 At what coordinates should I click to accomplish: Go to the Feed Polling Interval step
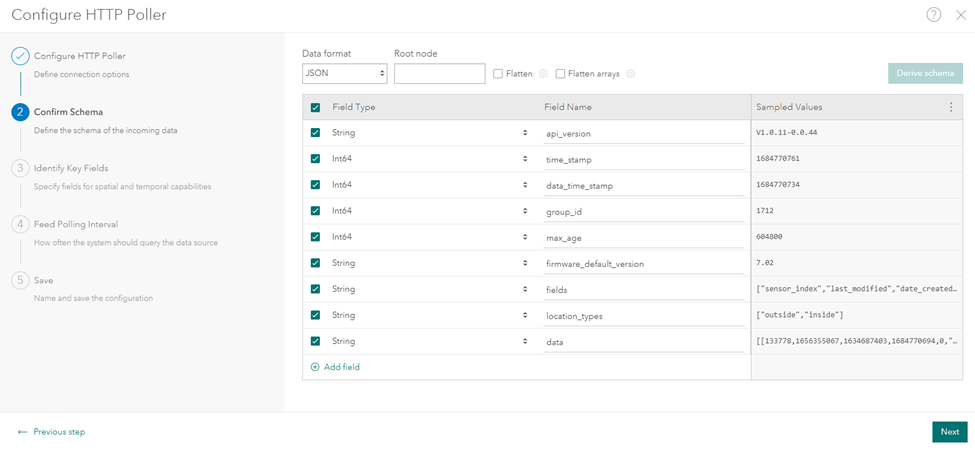[x=76, y=224]
